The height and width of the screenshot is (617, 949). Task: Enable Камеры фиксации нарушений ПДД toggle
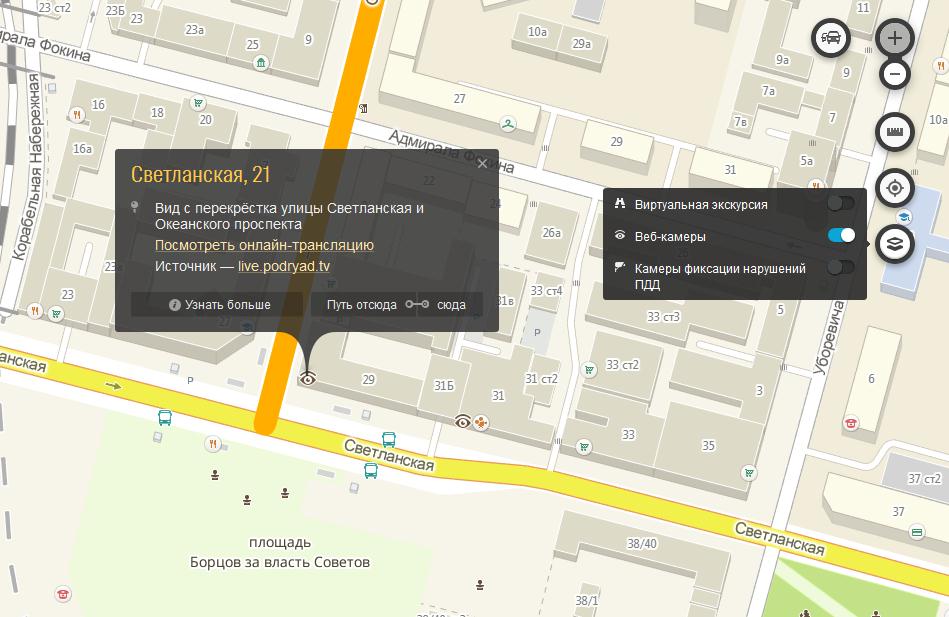pyautogui.click(x=841, y=267)
